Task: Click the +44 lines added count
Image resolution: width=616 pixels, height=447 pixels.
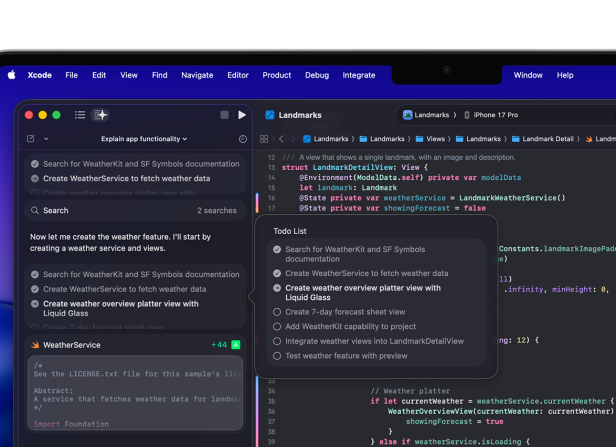Action: tap(219, 345)
